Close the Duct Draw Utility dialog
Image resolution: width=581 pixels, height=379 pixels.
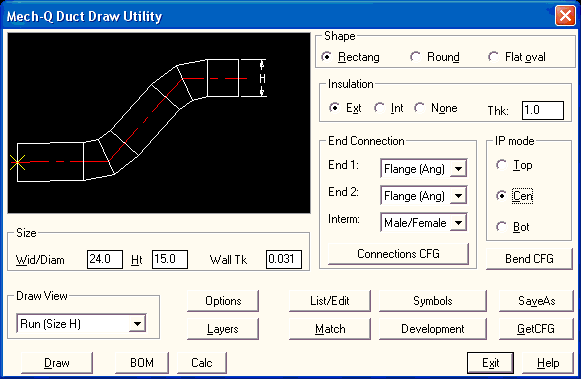[x=565, y=16]
